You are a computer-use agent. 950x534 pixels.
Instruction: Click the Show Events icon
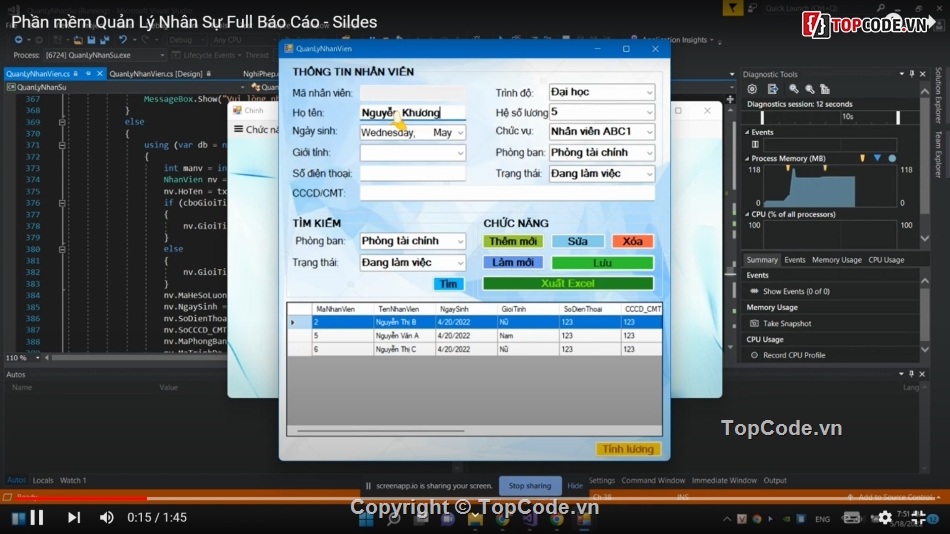(x=754, y=291)
